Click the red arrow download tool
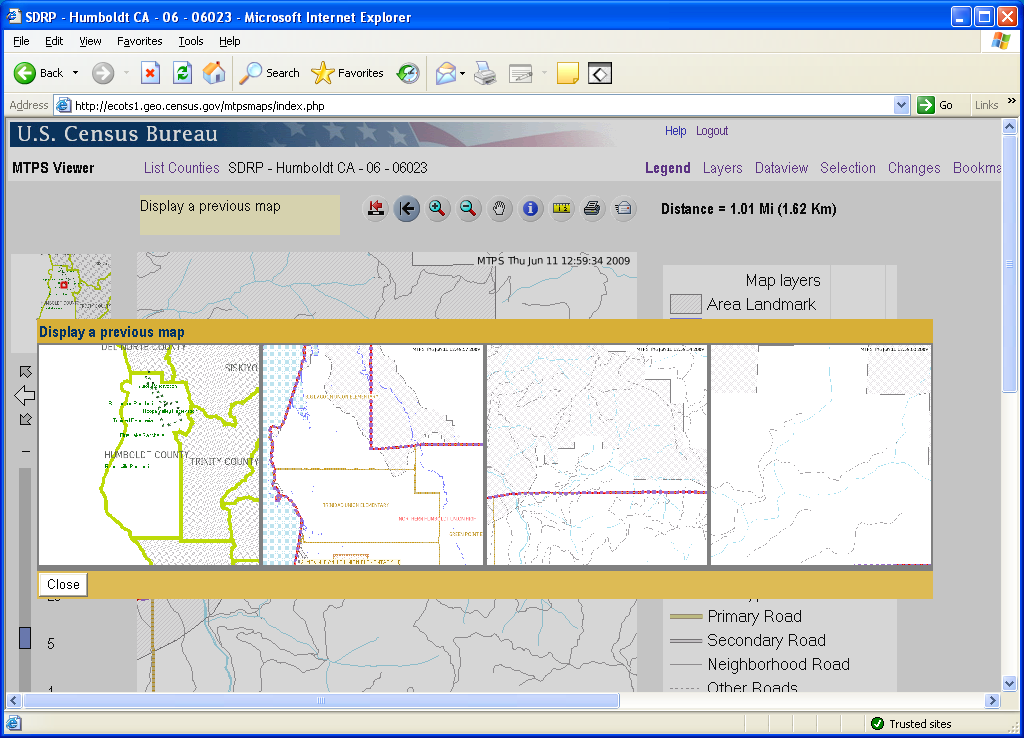 click(x=376, y=209)
